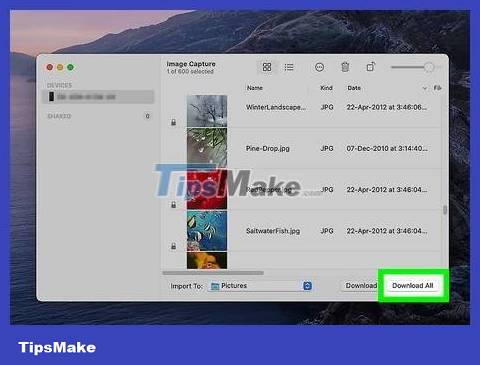
Task: Click the horizontal scrollbar under the list
Action: click(x=213, y=273)
